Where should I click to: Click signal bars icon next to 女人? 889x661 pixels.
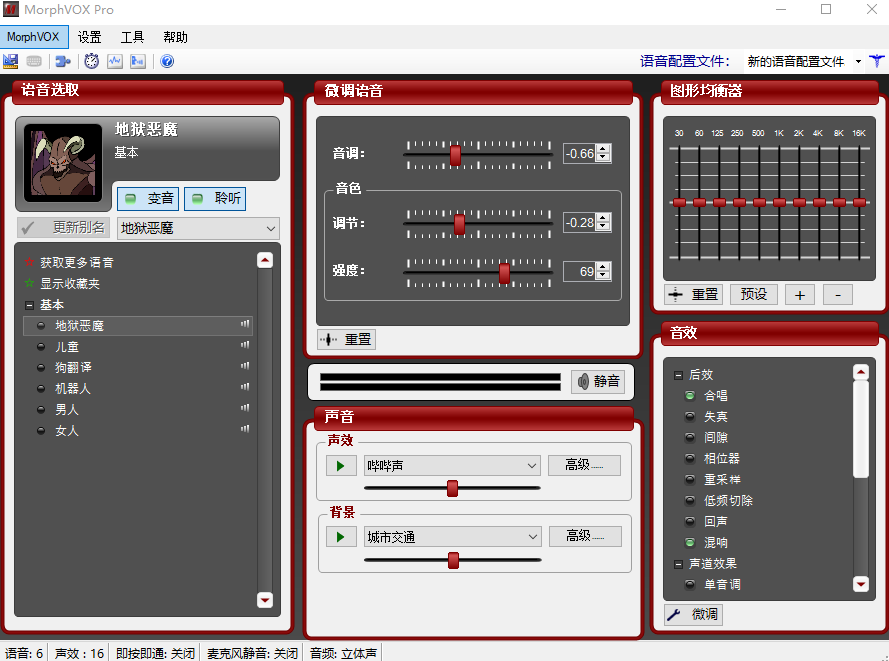[x=245, y=429]
